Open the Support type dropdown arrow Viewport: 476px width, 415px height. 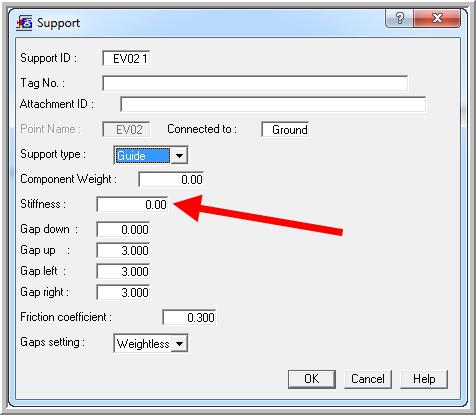coord(179,155)
